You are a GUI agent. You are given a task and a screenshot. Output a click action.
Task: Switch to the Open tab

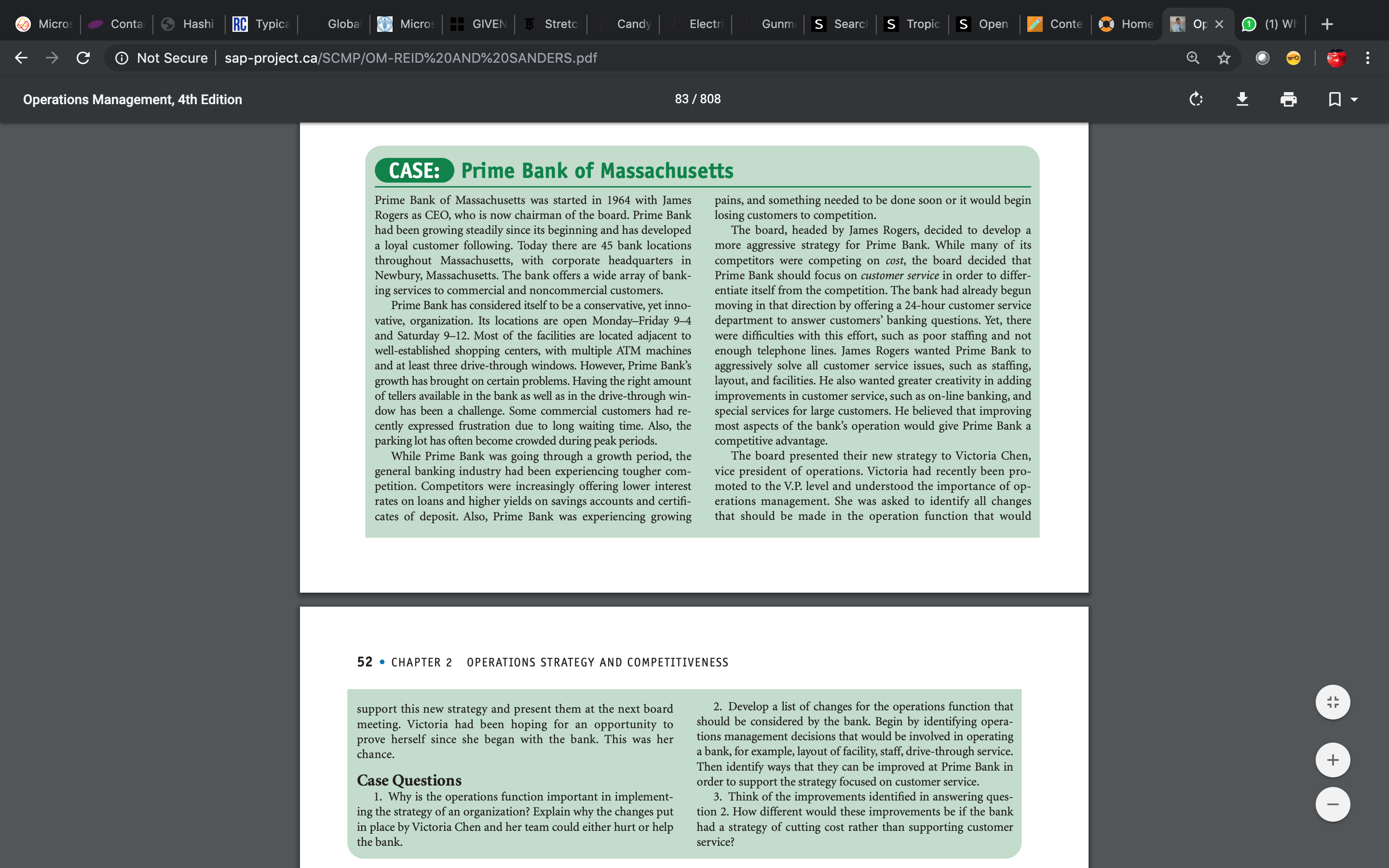(x=984, y=24)
